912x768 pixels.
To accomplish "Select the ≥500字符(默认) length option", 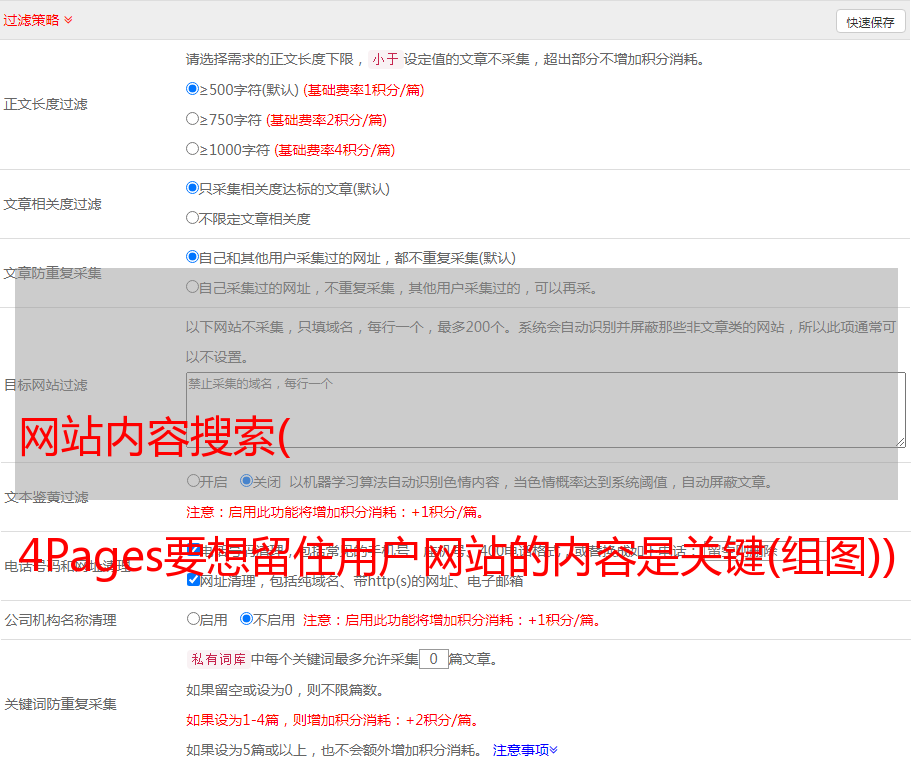I will point(193,89).
